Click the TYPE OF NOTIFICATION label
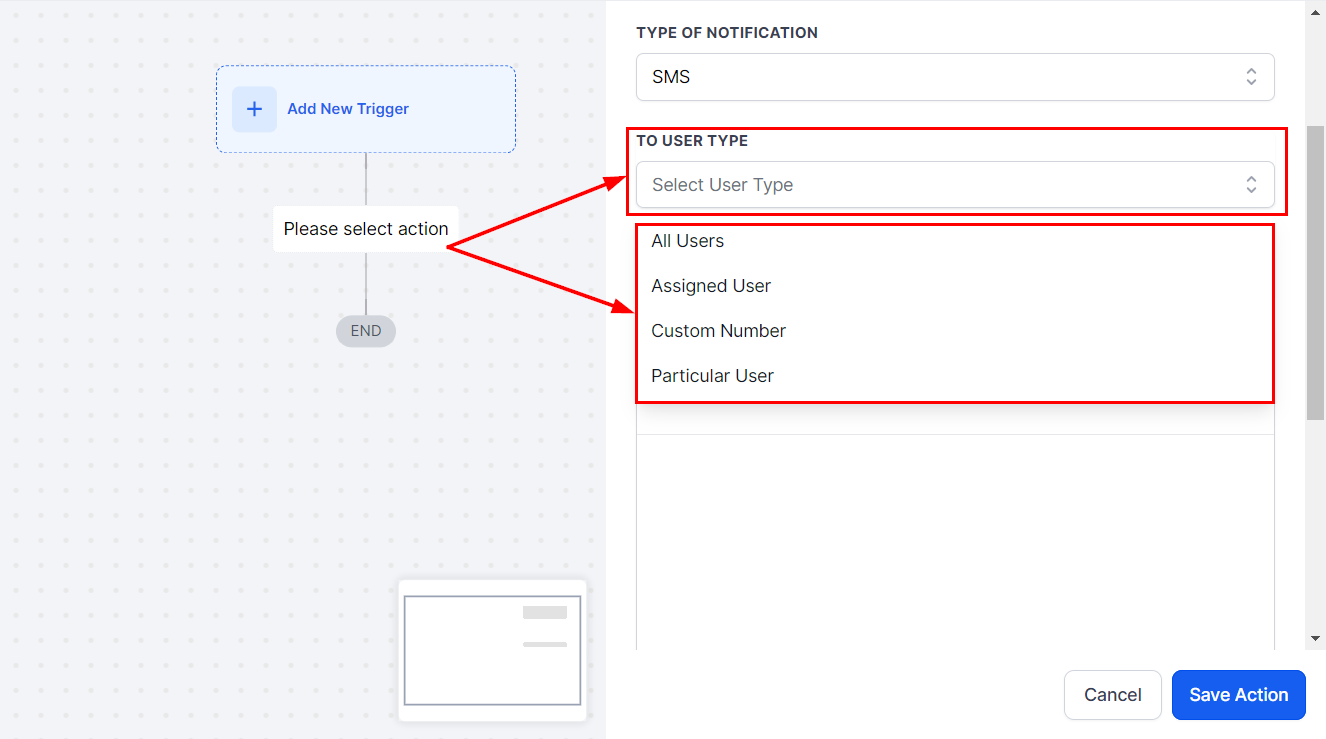 click(727, 33)
